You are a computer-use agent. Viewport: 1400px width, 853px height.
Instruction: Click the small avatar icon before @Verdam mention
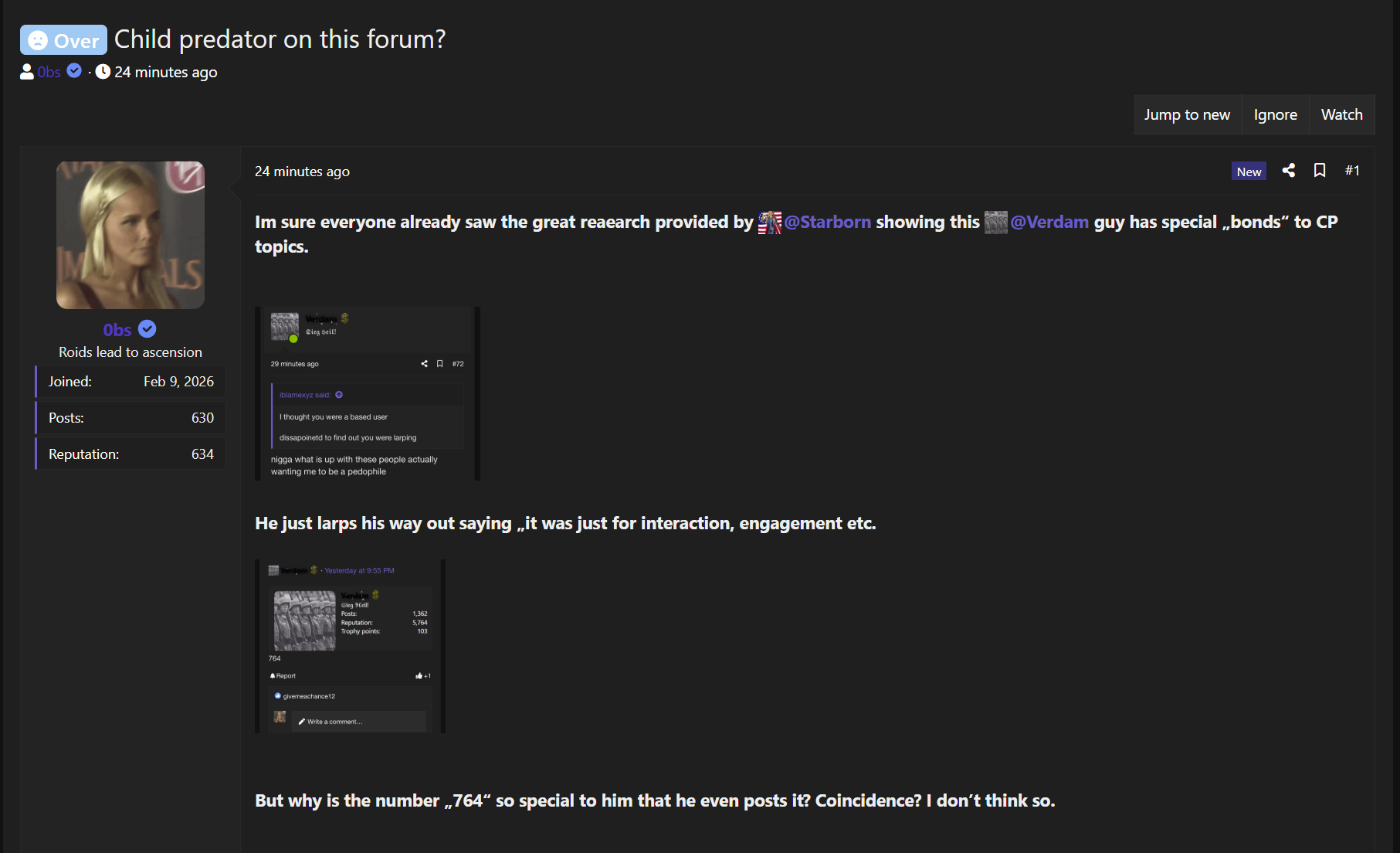coord(995,223)
